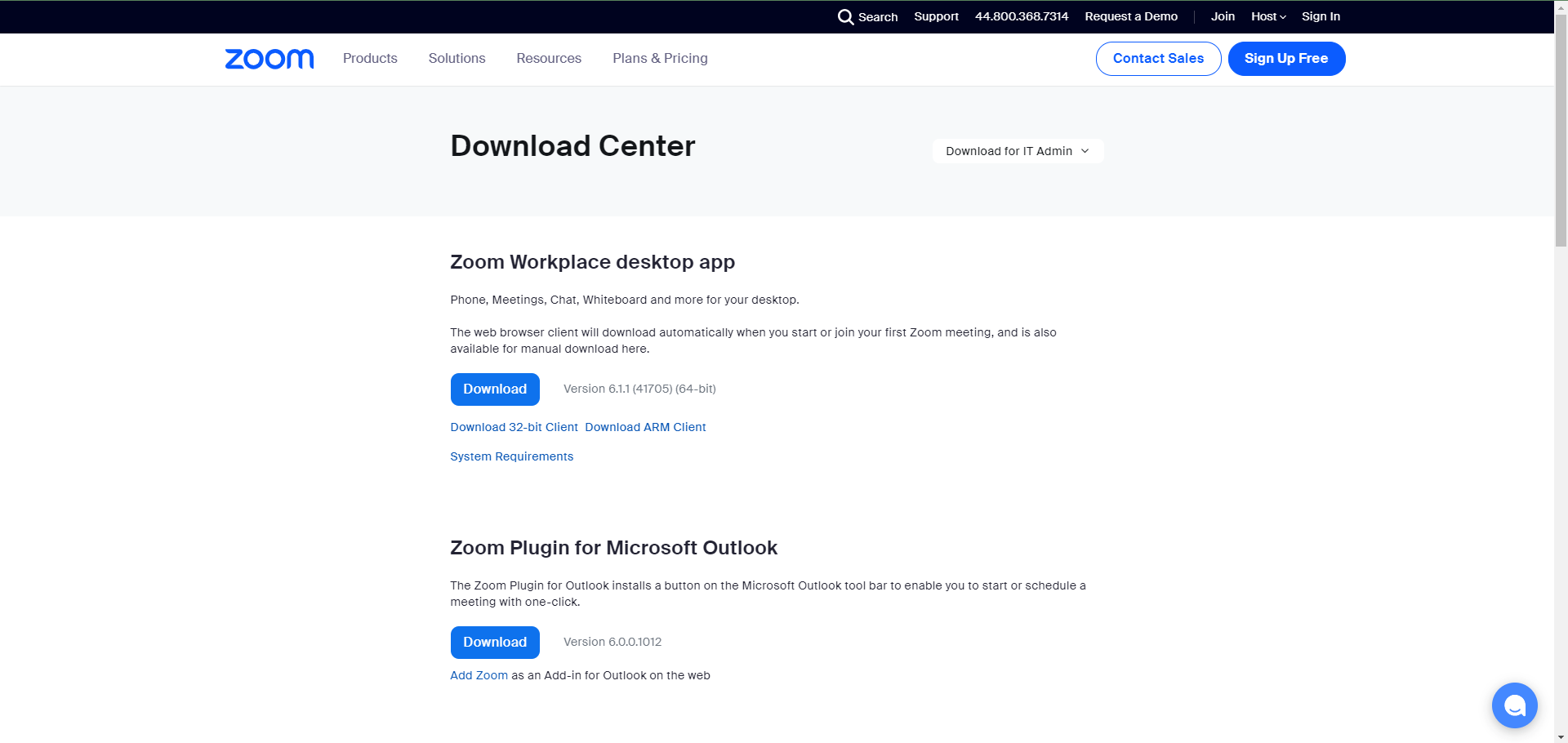This screenshot has height=743, width=1568.
Task: Download Zoom Workplace desktop app
Action: click(x=495, y=389)
